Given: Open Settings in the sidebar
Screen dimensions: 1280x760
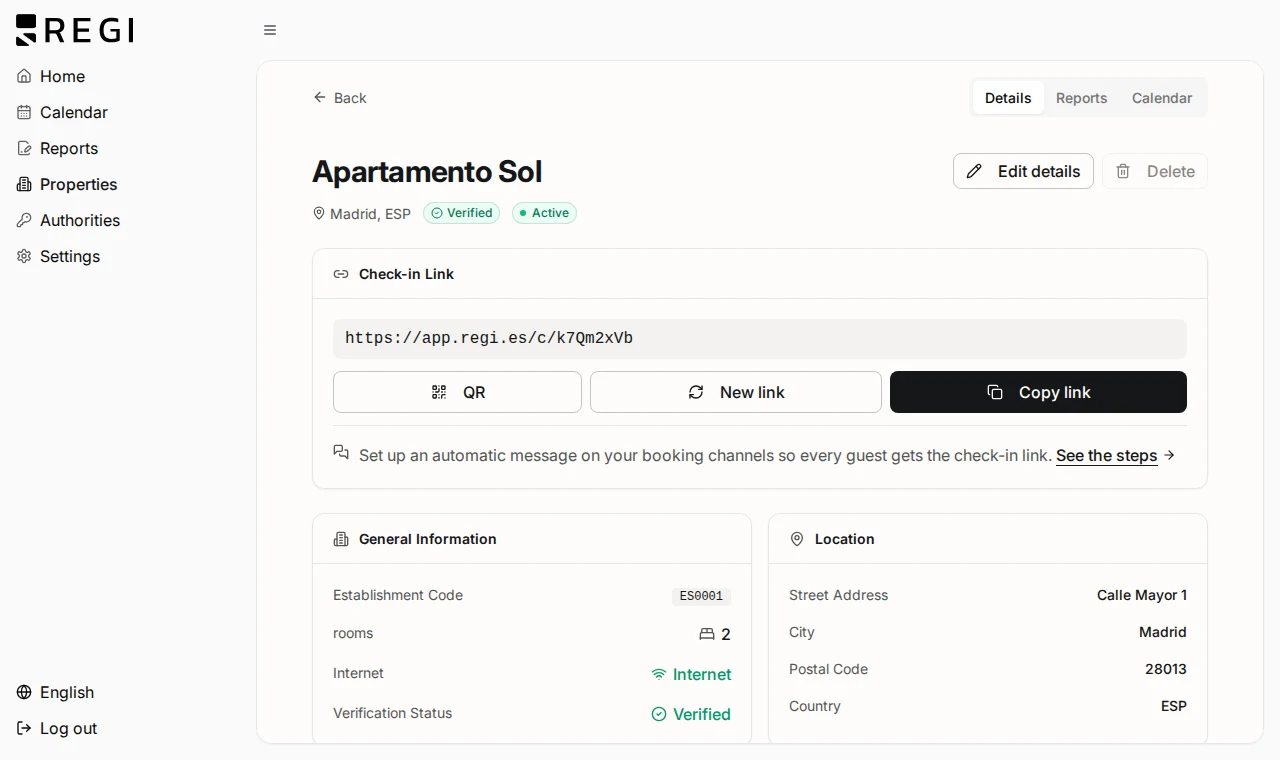Looking at the screenshot, I should coord(58,256).
